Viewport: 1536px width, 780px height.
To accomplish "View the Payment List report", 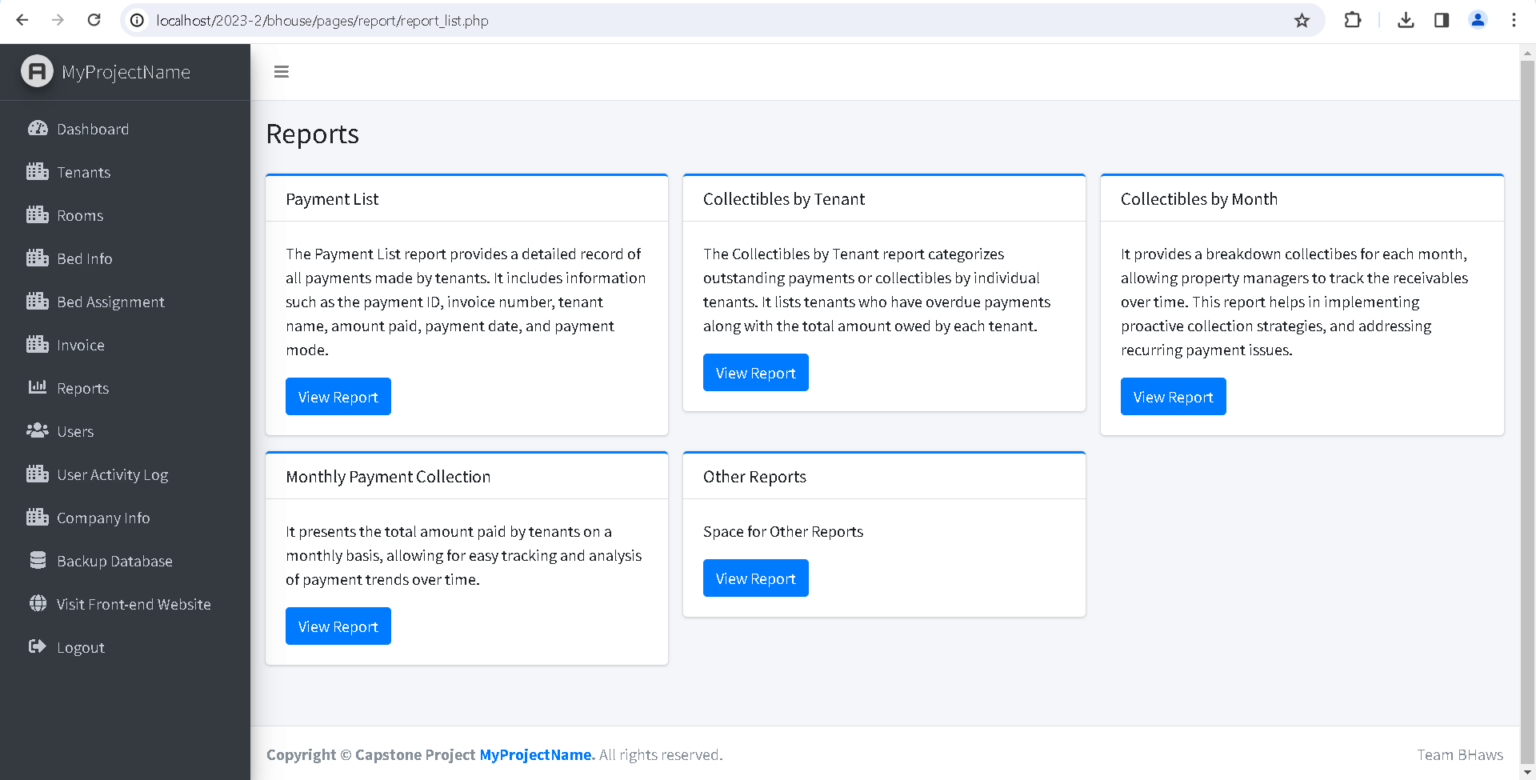I will pos(338,396).
